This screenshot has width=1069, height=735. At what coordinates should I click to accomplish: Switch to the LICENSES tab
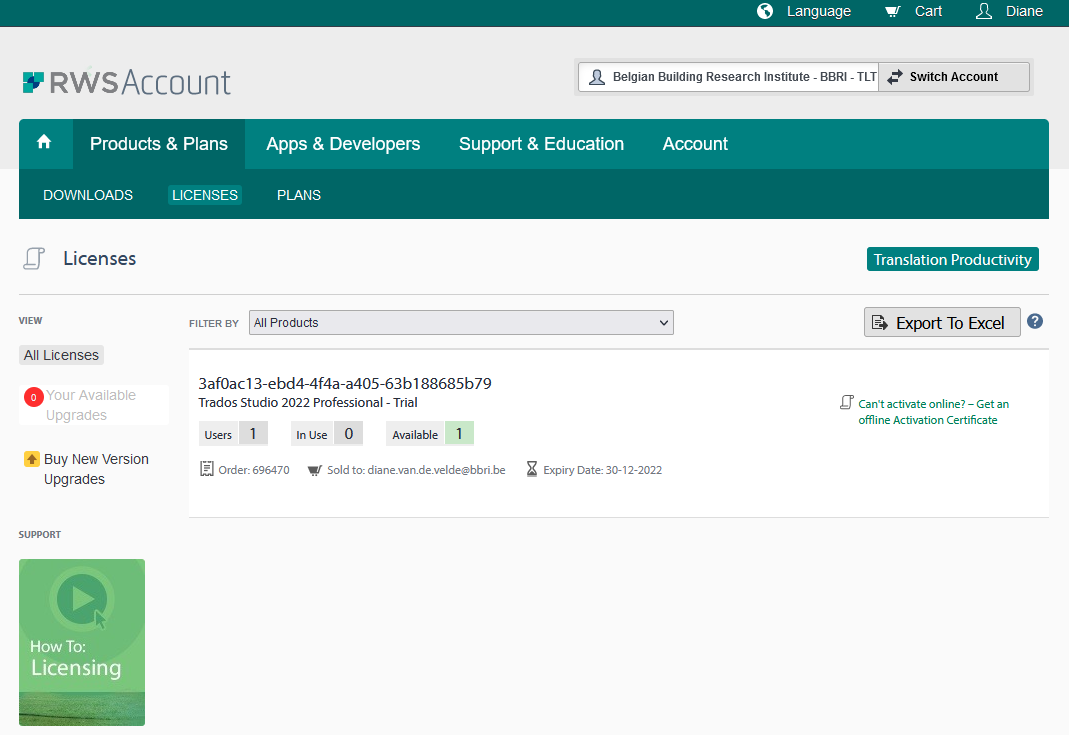pyautogui.click(x=204, y=195)
